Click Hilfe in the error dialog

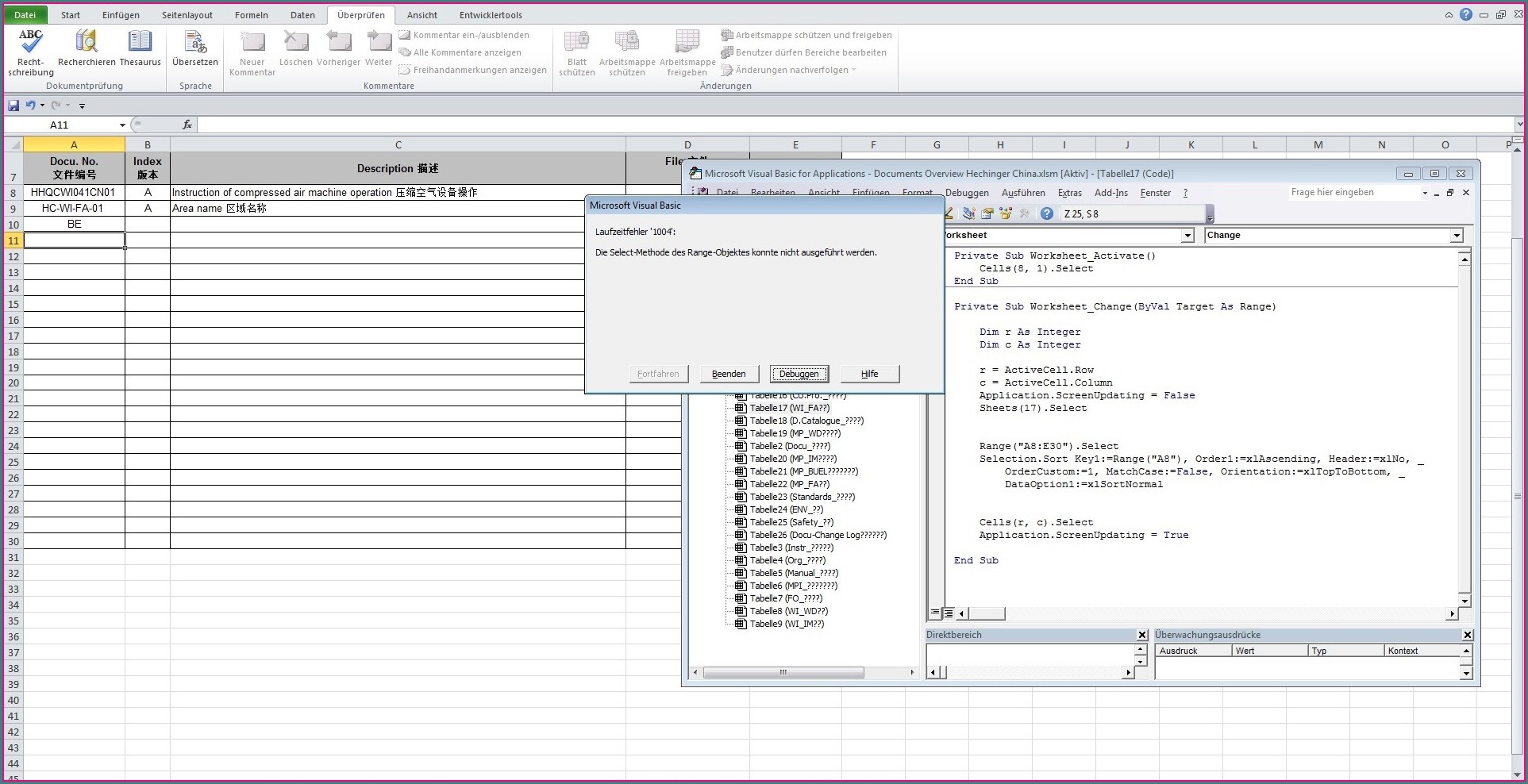(870, 374)
